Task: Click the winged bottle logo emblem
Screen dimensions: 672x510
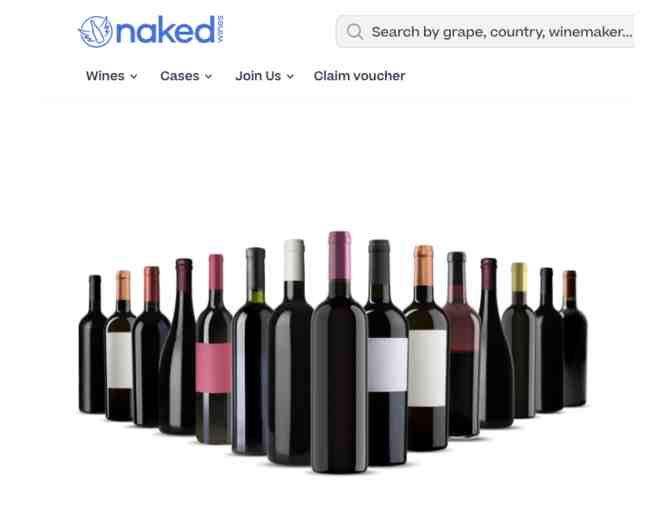Action: click(x=96, y=31)
